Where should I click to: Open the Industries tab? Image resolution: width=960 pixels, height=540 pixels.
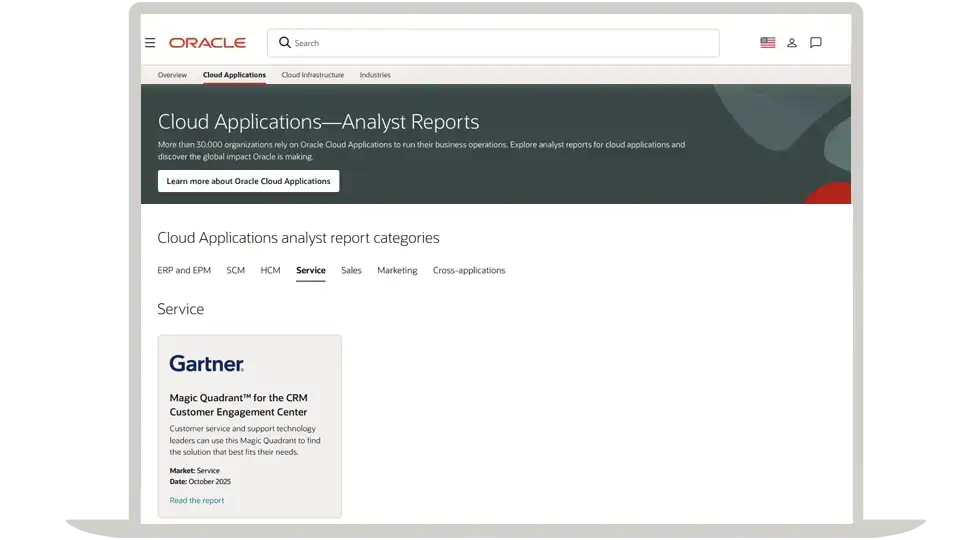[375, 75]
